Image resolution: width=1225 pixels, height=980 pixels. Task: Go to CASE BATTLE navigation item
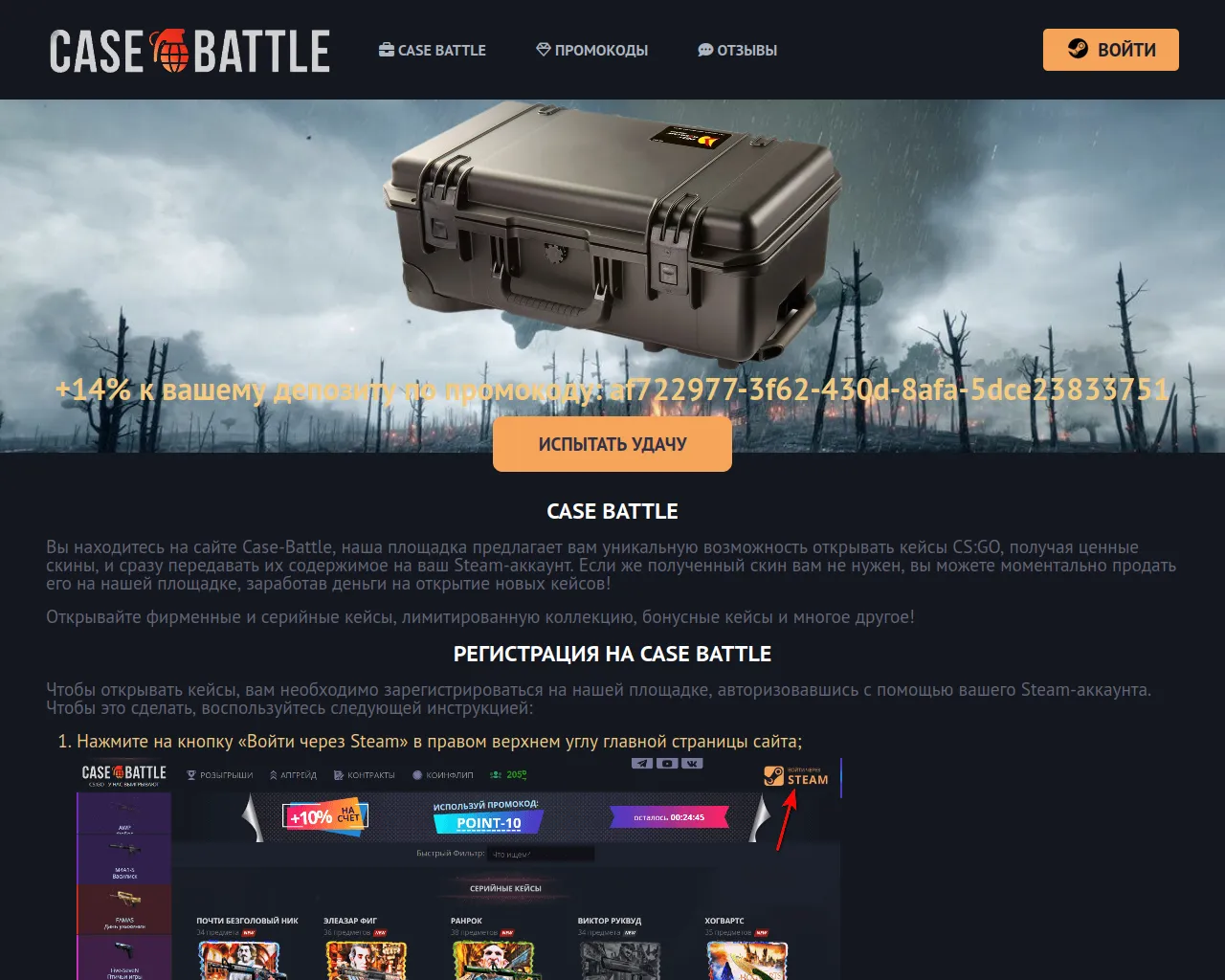[x=433, y=50]
